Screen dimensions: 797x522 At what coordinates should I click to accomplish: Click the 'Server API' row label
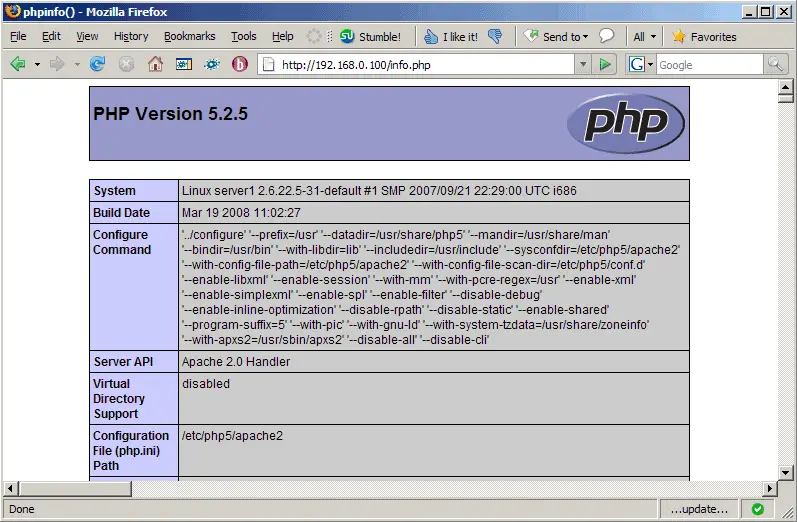tap(123, 361)
